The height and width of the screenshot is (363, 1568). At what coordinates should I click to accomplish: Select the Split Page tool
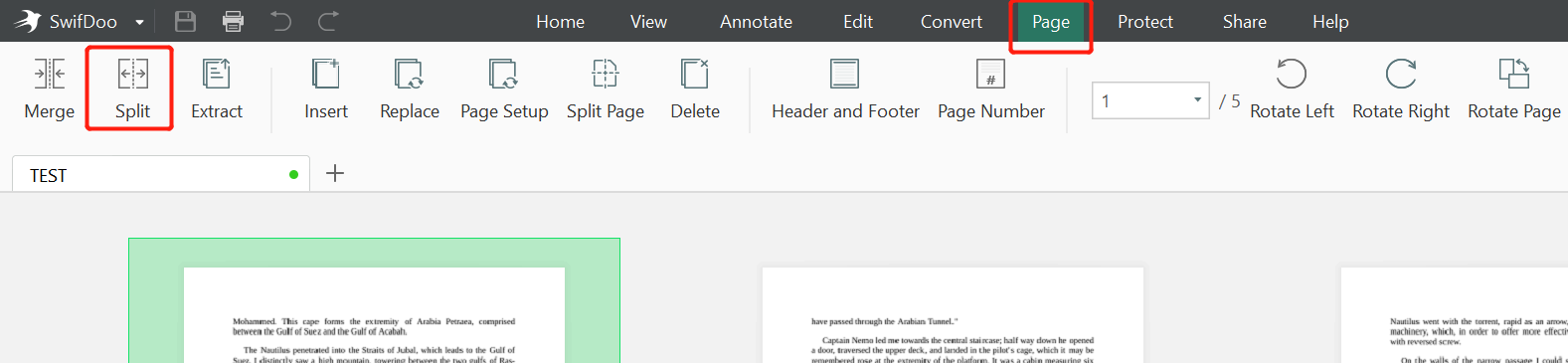[606, 88]
